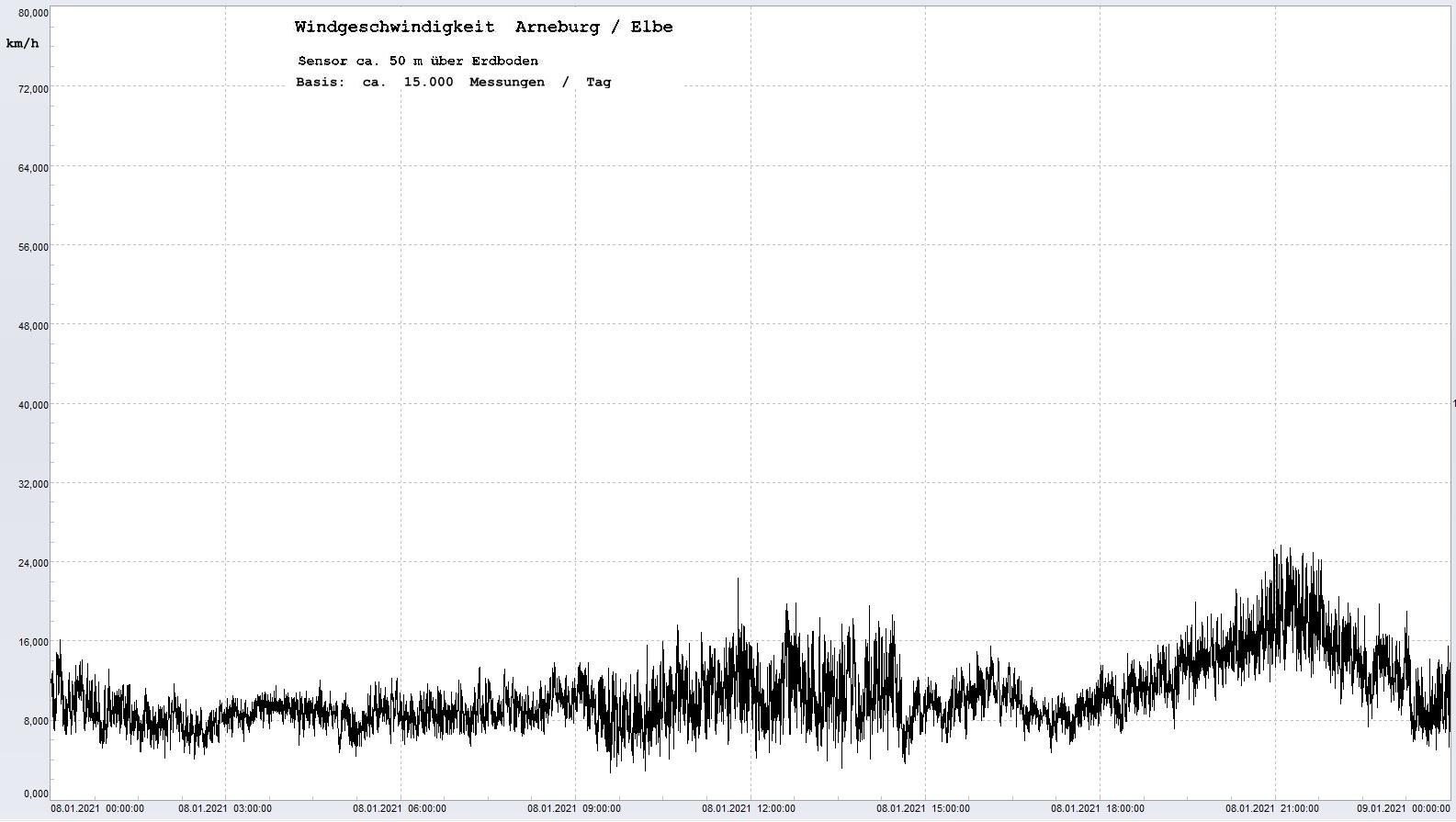Pick the 08.01.2021 21:00:00 time label
1456x822 pixels.
[x=1272, y=809]
